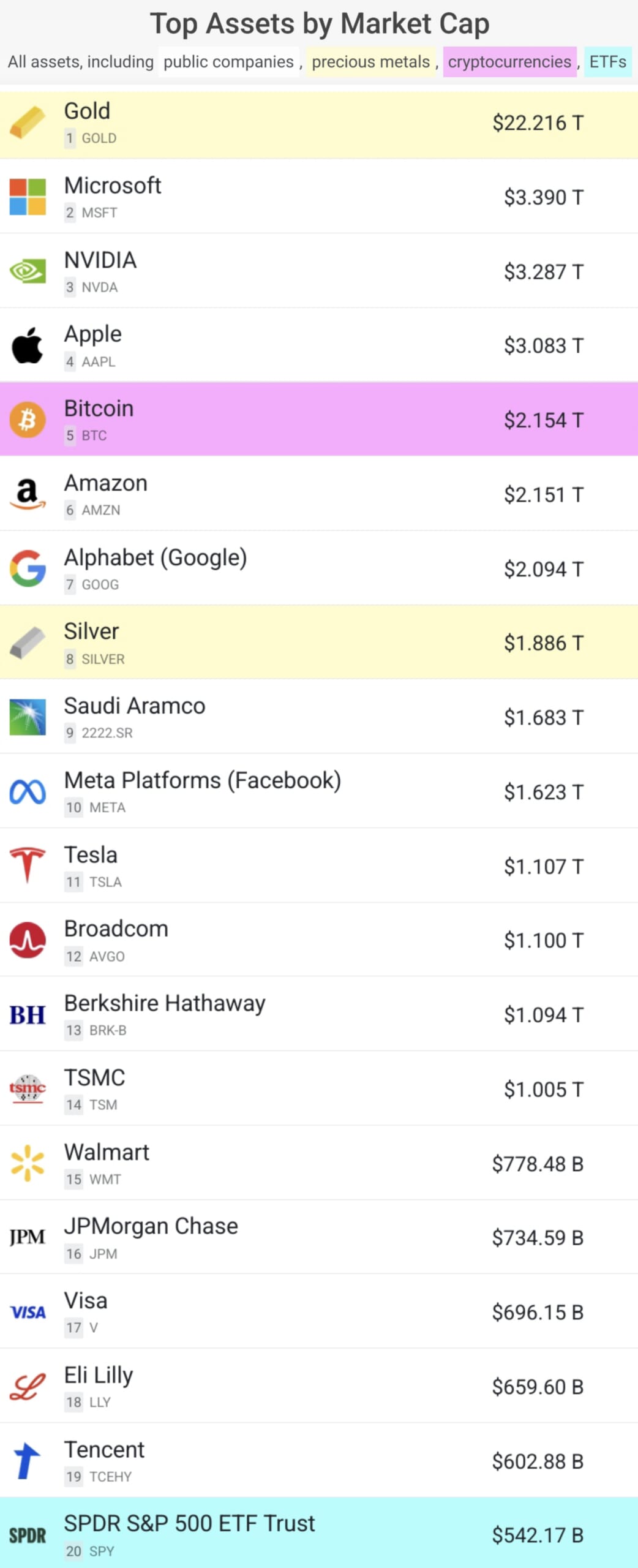Click the Microsoft logo icon
Image resolution: width=638 pixels, height=1568 pixels.
pos(28,197)
